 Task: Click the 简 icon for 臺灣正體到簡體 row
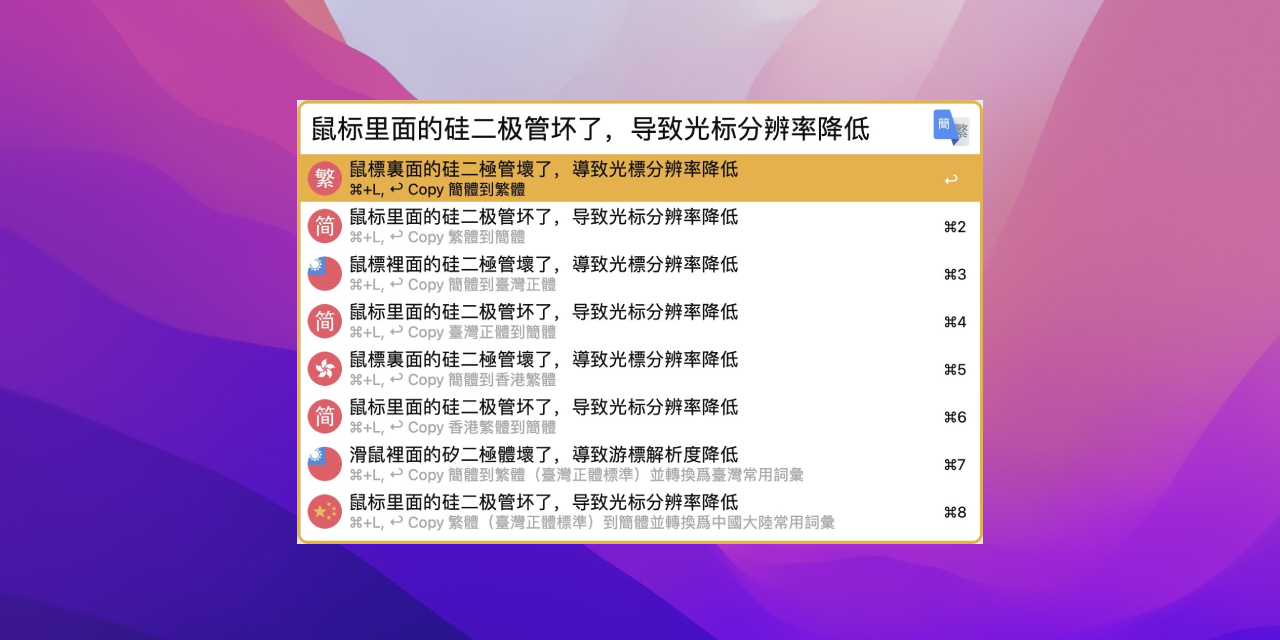click(x=325, y=322)
